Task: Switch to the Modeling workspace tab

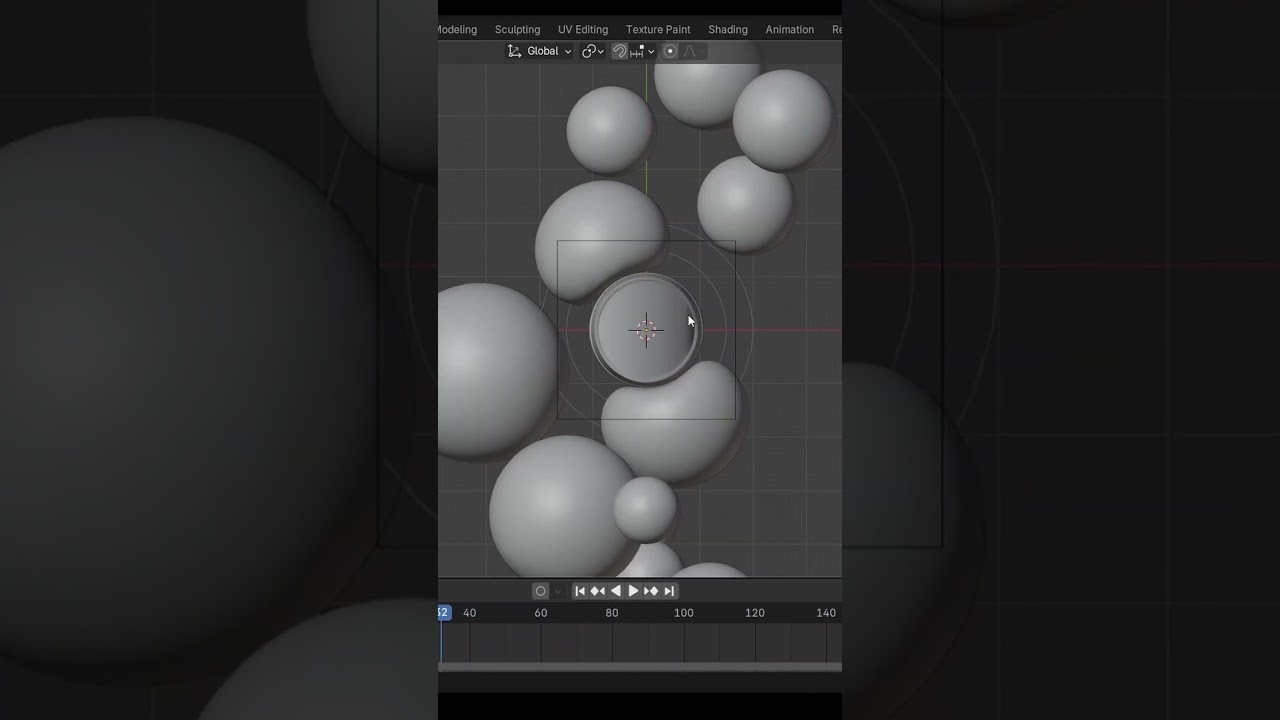Action: pyautogui.click(x=457, y=30)
